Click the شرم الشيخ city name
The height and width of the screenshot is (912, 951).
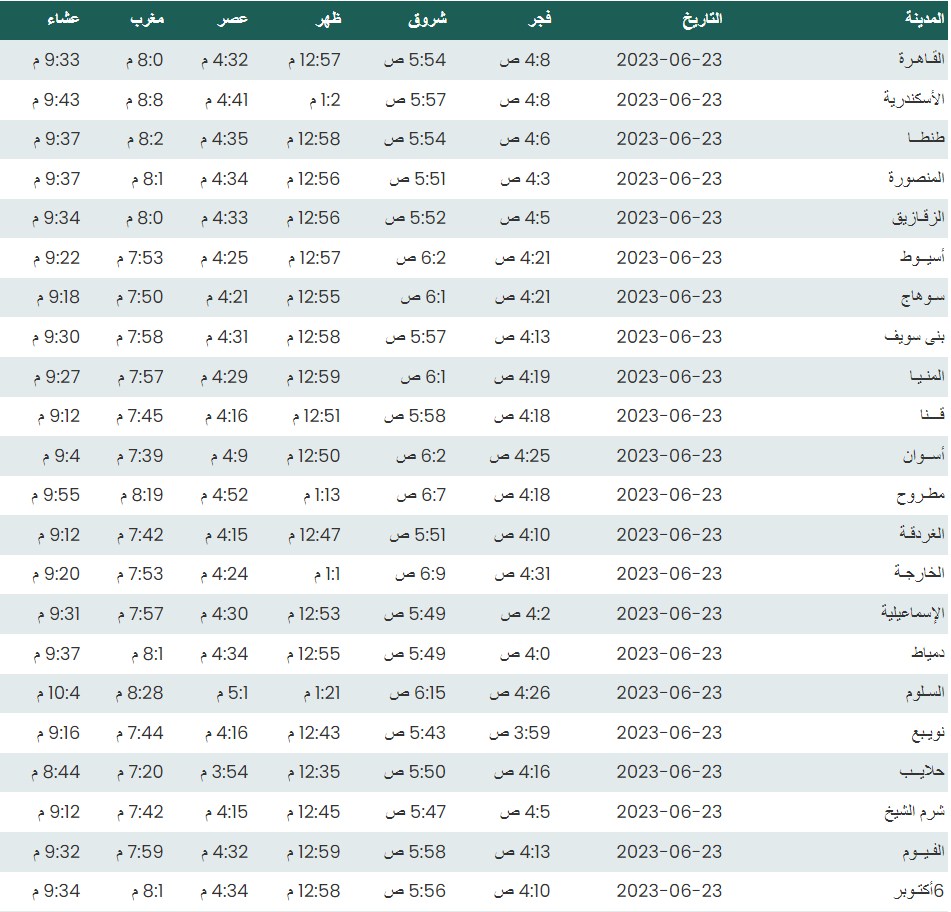(908, 811)
